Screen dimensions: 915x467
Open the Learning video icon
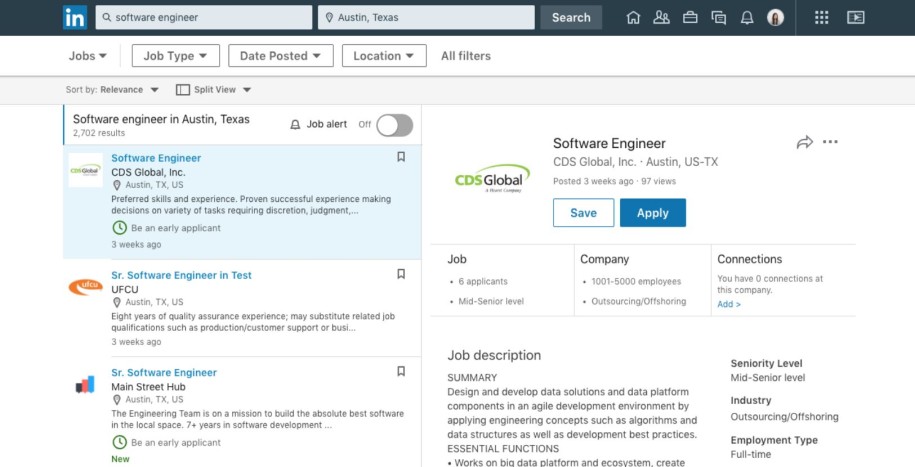click(x=855, y=18)
